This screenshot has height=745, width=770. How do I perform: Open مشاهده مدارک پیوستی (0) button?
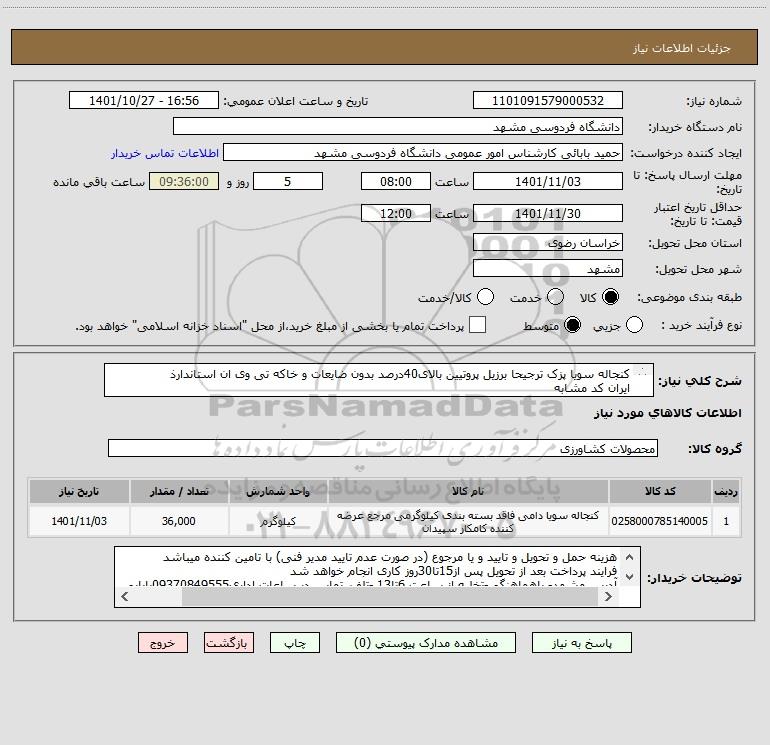point(426,643)
